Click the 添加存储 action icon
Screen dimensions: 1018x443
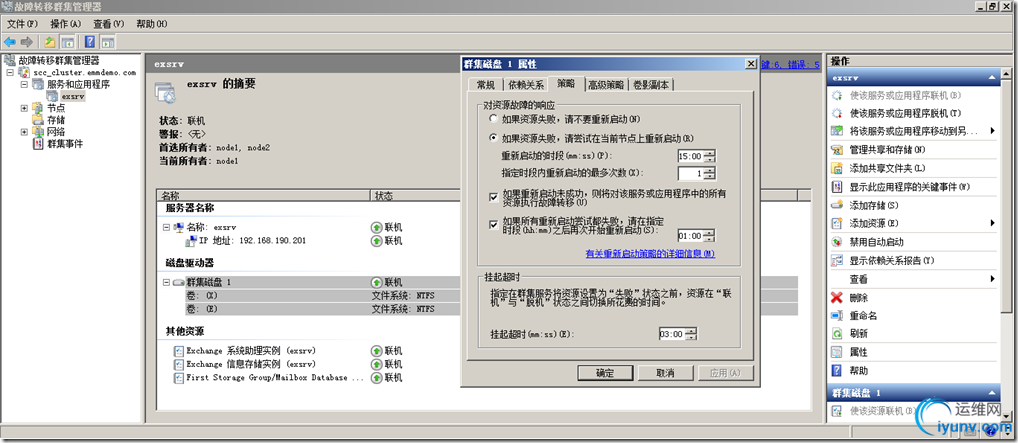pos(837,205)
